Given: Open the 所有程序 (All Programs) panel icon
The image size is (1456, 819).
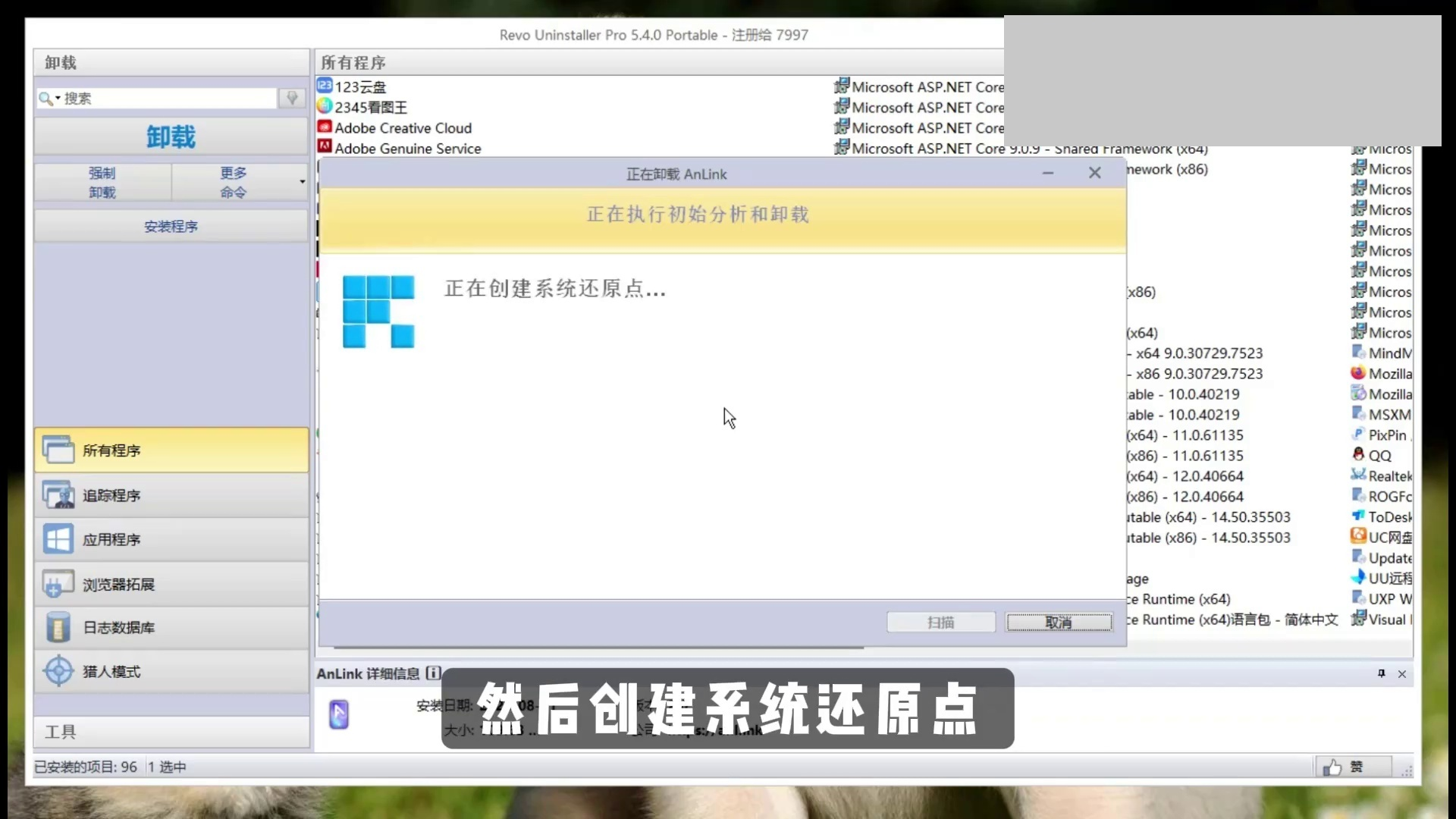Looking at the screenshot, I should pyautogui.click(x=58, y=450).
